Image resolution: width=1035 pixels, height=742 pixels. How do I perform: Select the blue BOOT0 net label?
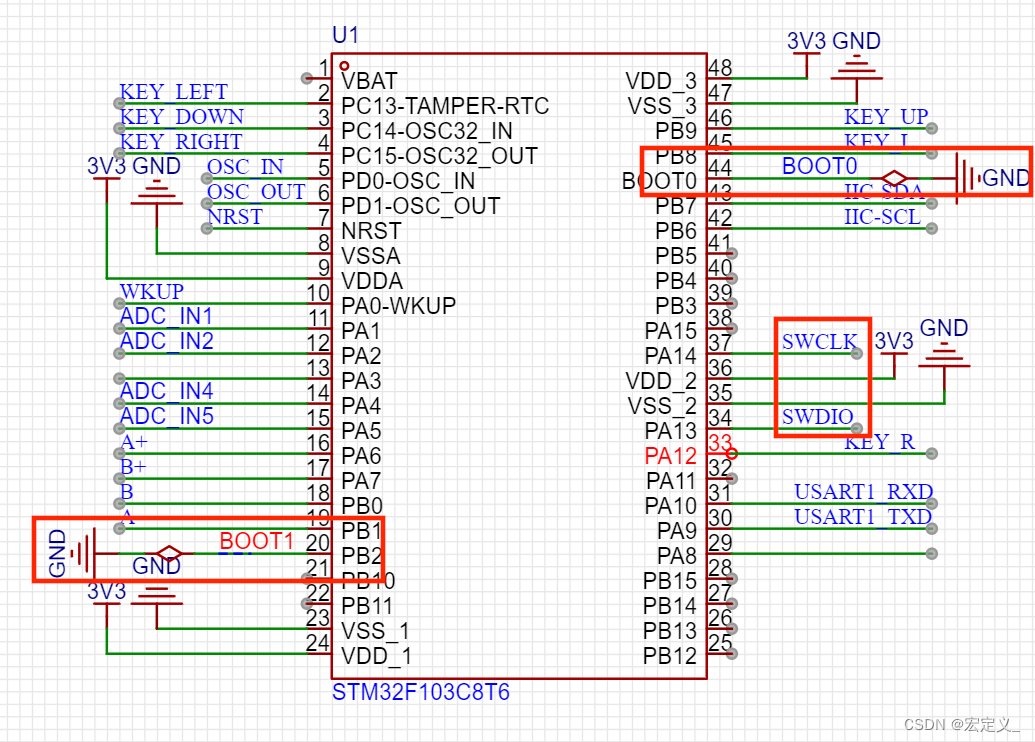tap(819, 166)
